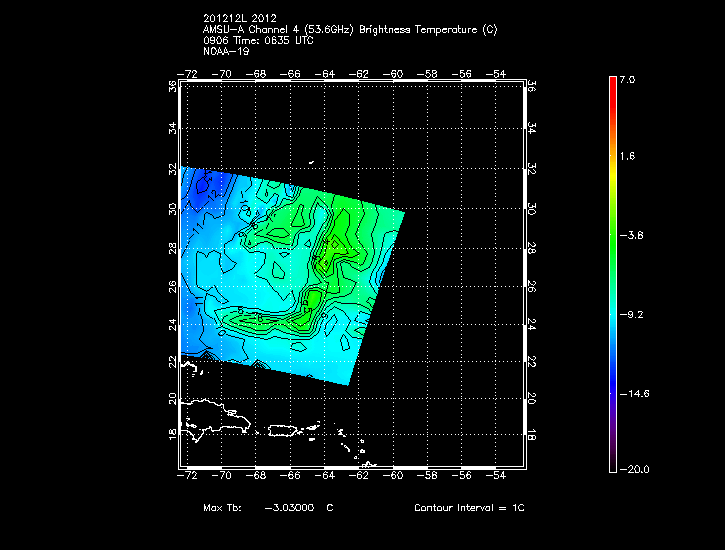The width and height of the screenshot is (725, 550).
Task: Click the 36 latitude label on left axis
Action: tap(174, 88)
